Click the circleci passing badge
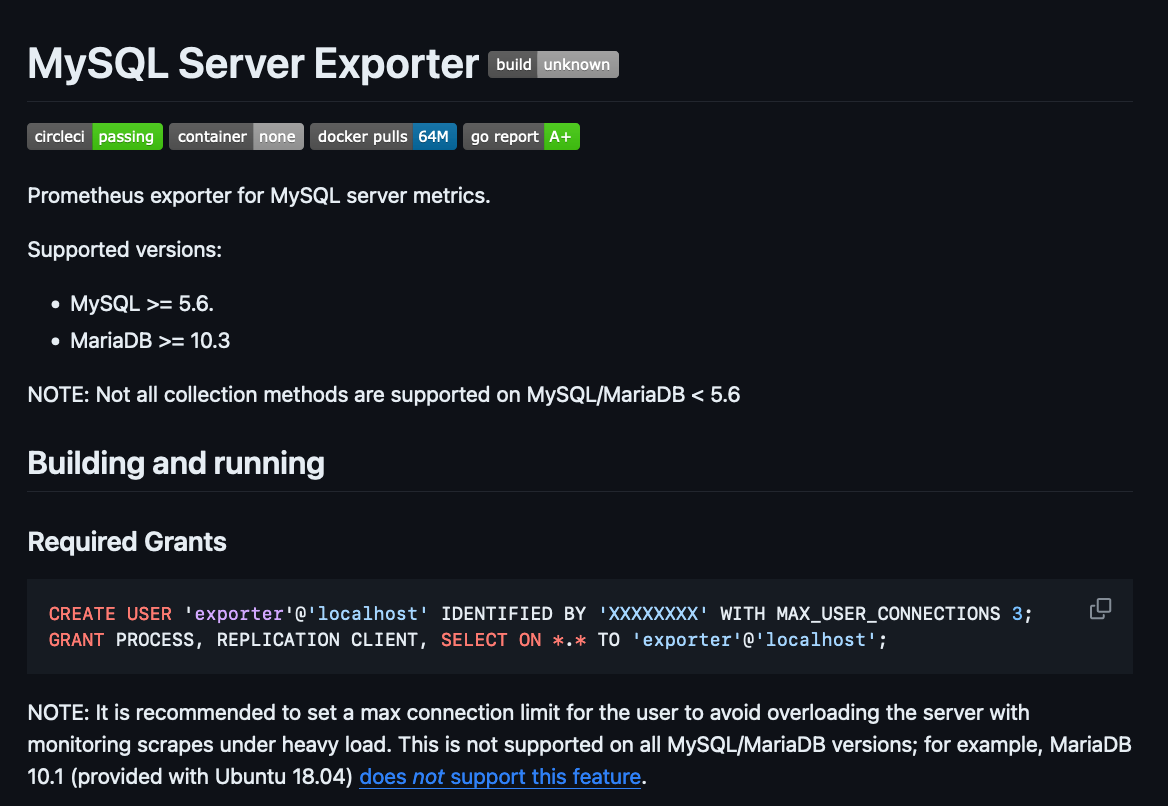1168x806 pixels. tap(95, 136)
